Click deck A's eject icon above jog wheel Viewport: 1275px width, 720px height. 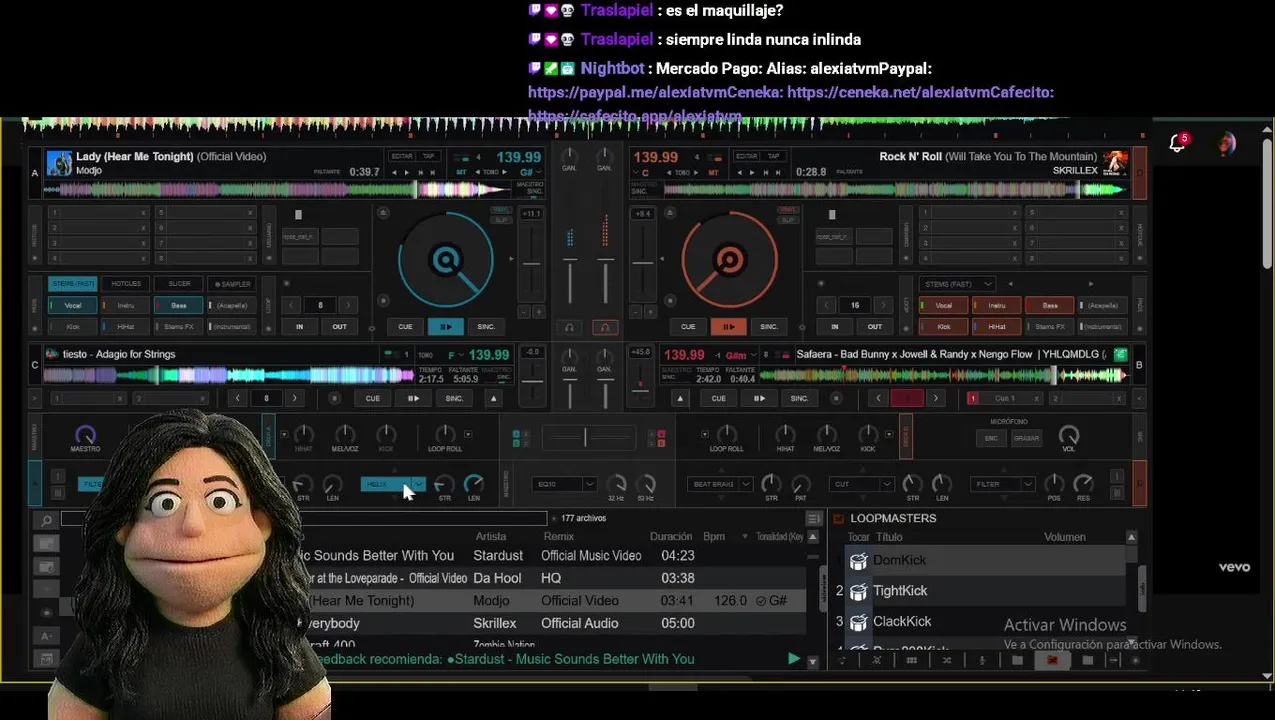(x=383, y=213)
